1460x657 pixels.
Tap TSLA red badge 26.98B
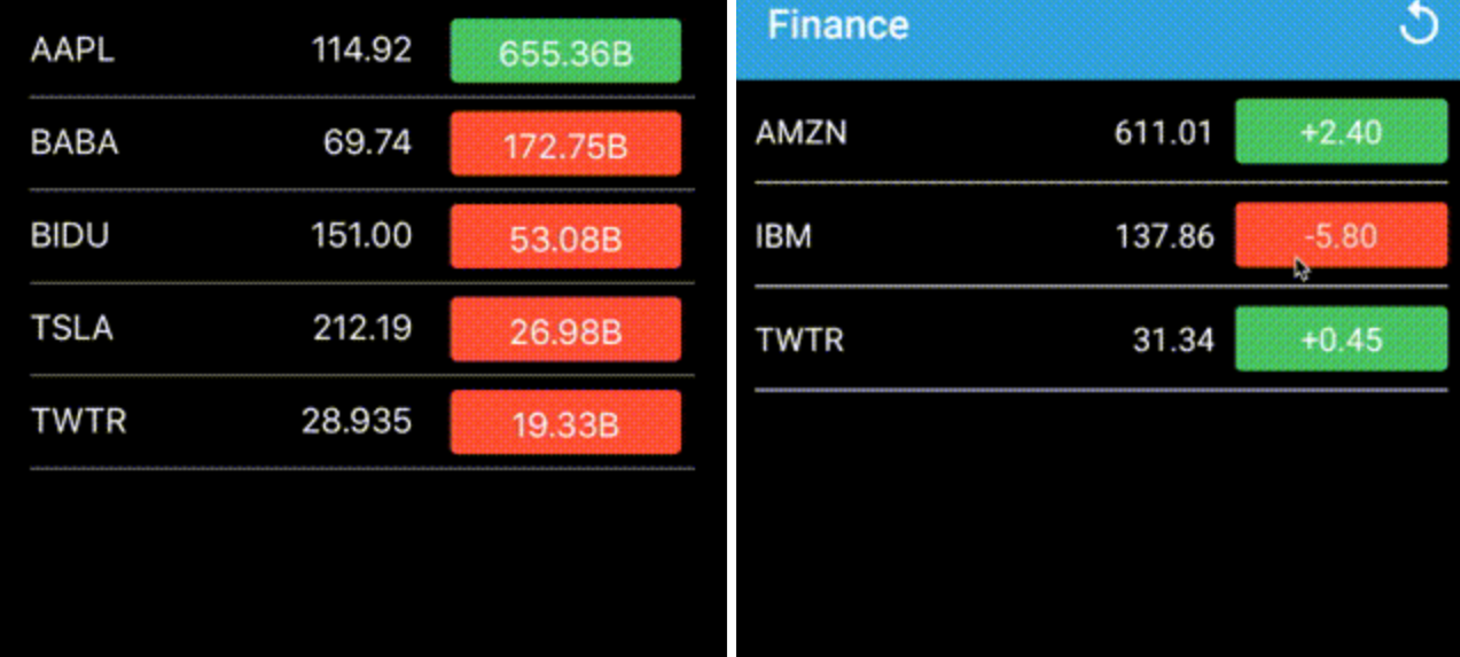[x=565, y=330]
